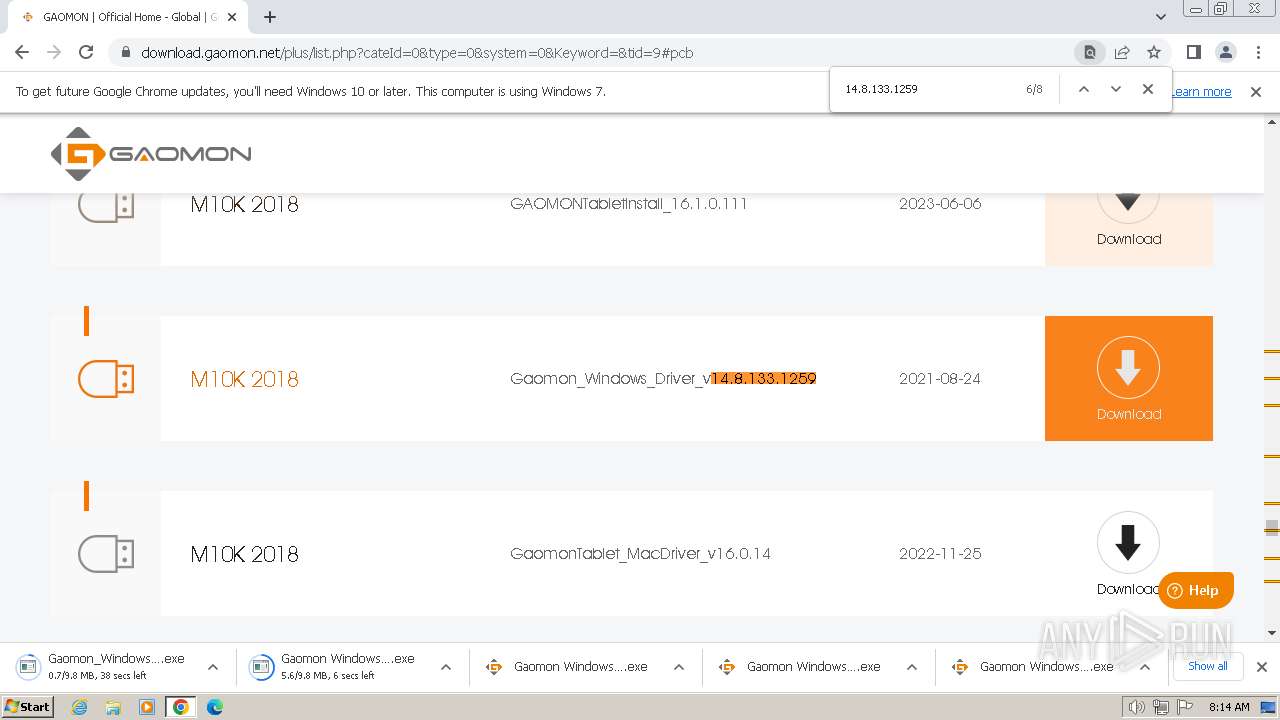Viewport: 1280px width, 720px height.
Task: Open Action Center flag icon
Action: [x=1185, y=707]
